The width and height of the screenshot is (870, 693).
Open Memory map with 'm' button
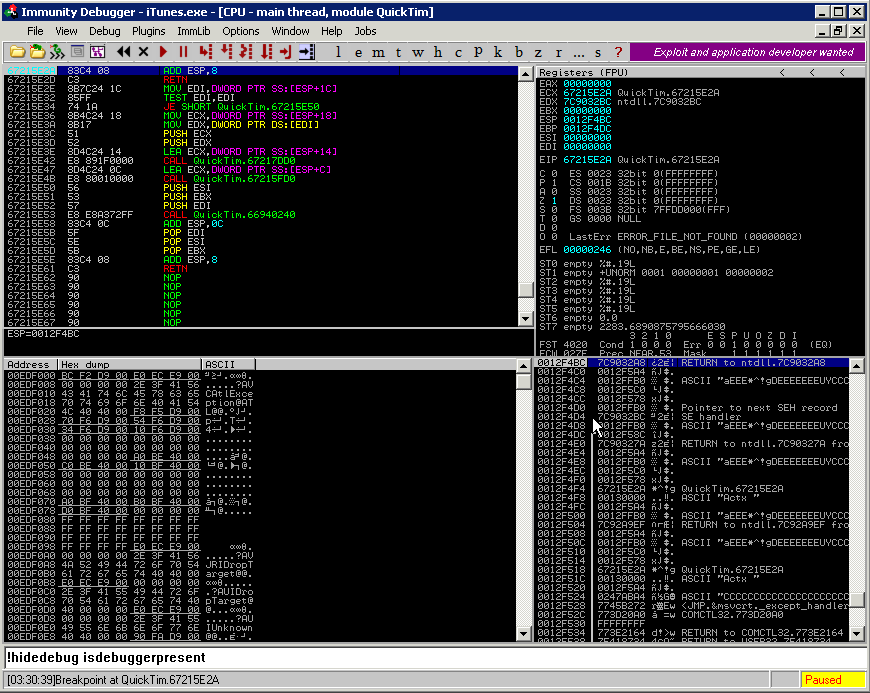pos(378,51)
